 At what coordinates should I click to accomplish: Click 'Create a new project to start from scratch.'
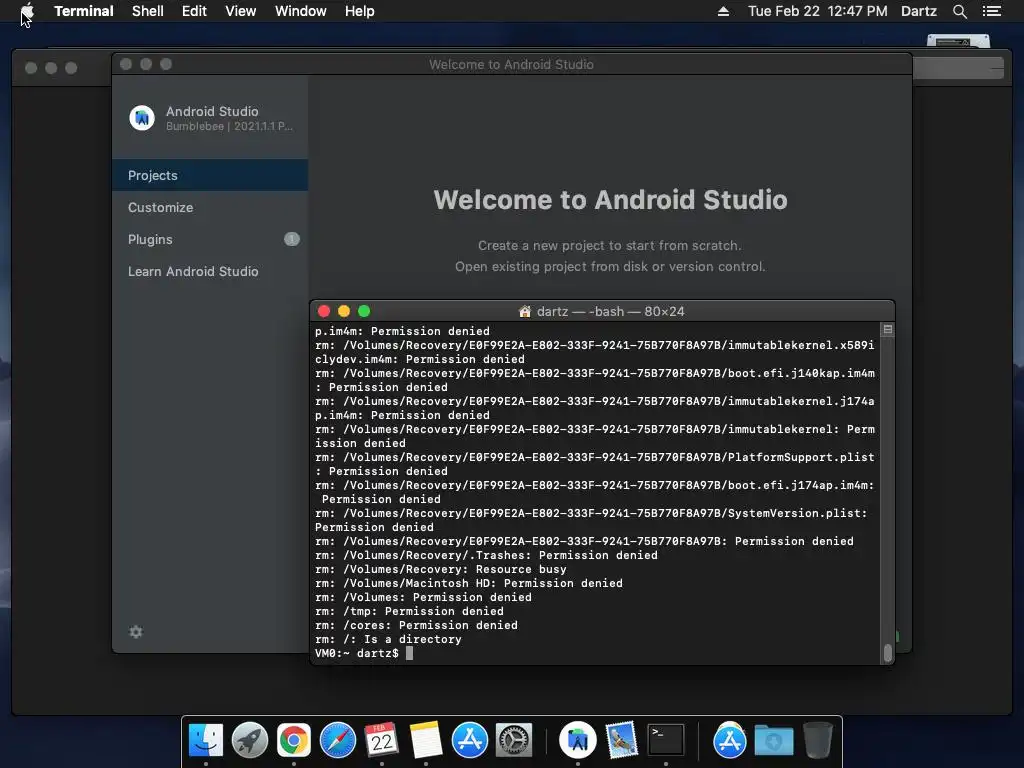click(610, 246)
